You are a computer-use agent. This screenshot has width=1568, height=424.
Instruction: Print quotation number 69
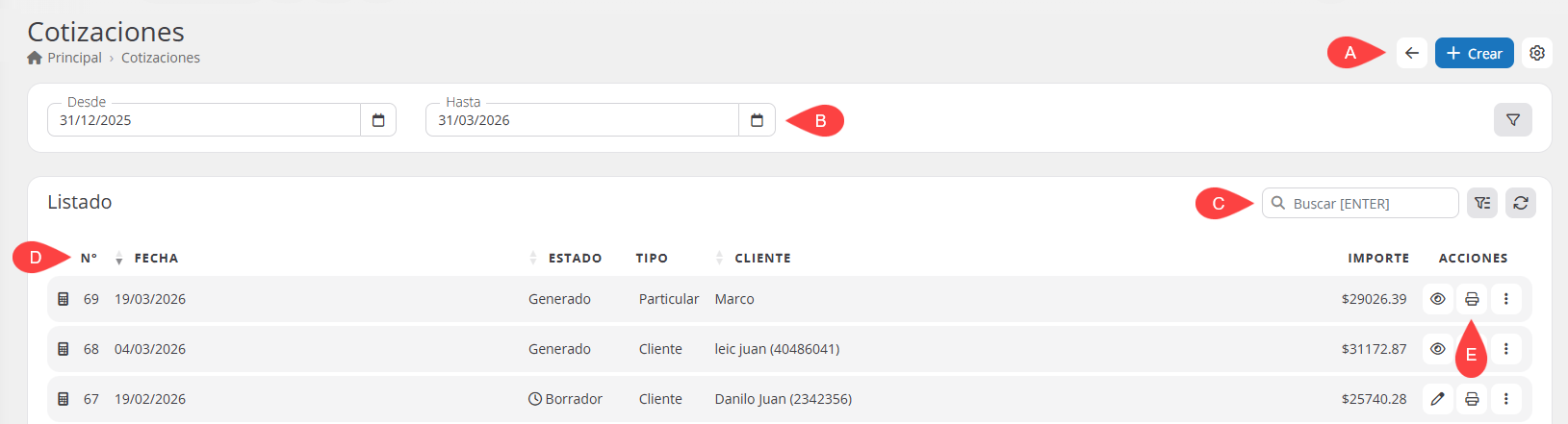(1472, 299)
